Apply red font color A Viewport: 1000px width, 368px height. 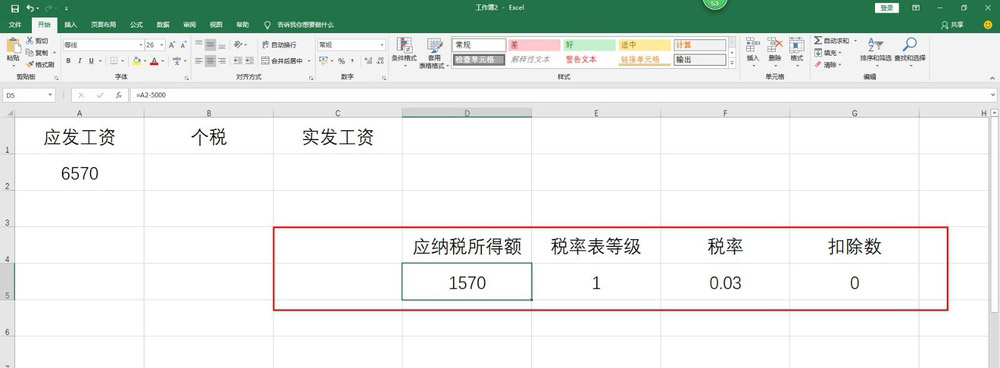pyautogui.click(x=154, y=61)
